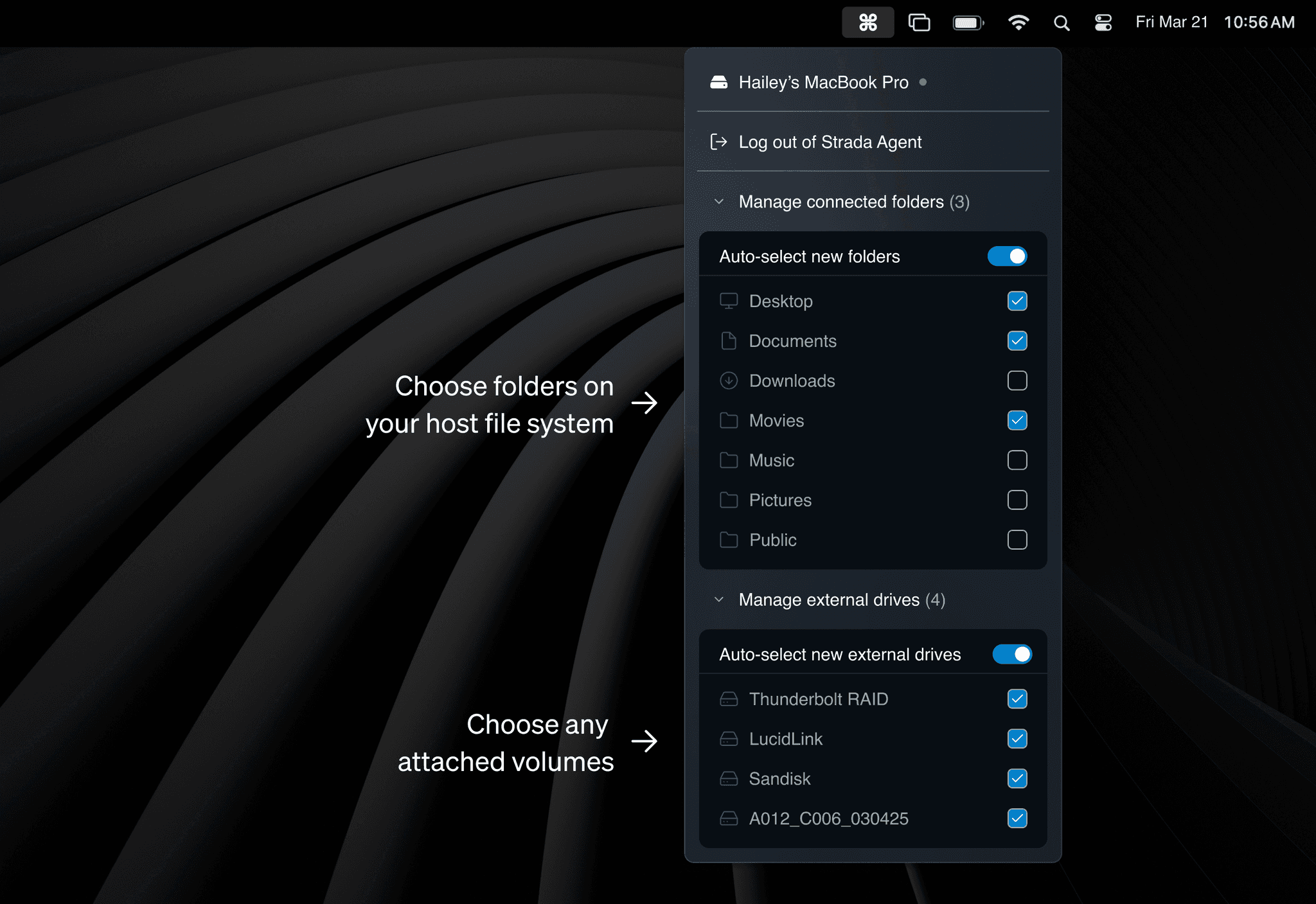The height and width of the screenshot is (904, 1316).
Task: Click the Stage Manager windows icon in menu bar
Action: 919,22
